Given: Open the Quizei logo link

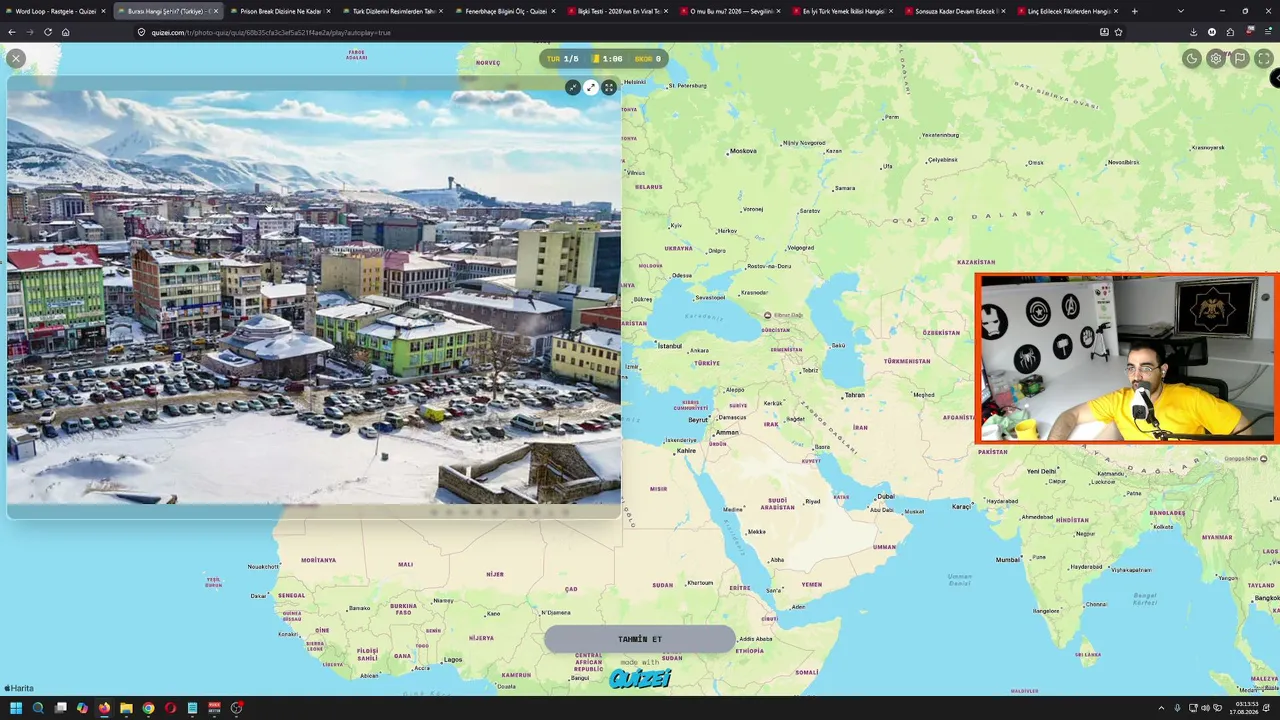Looking at the screenshot, I should (x=640, y=679).
